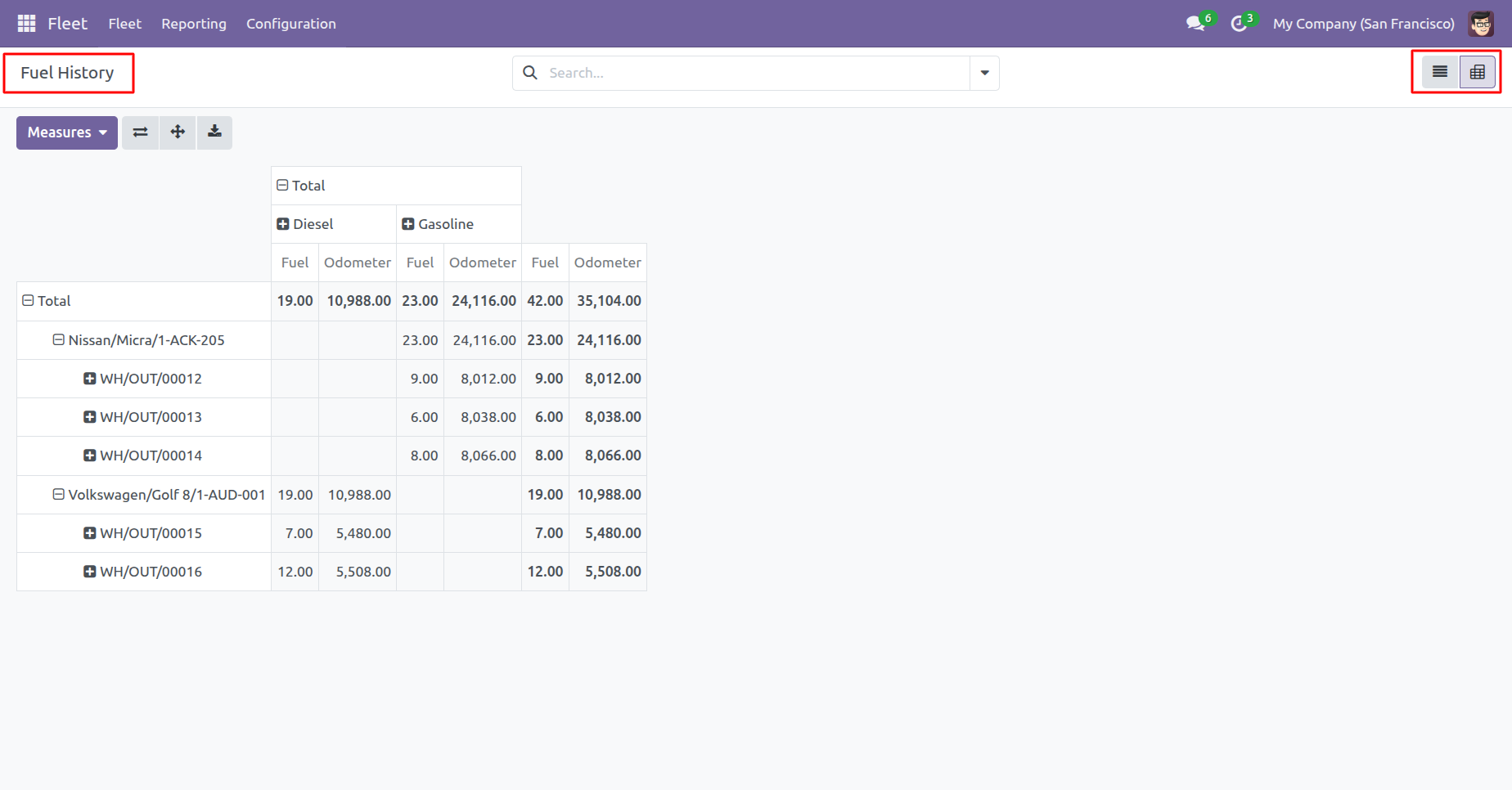Open the activities clock icon
This screenshot has width=1512, height=790.
(1240, 24)
